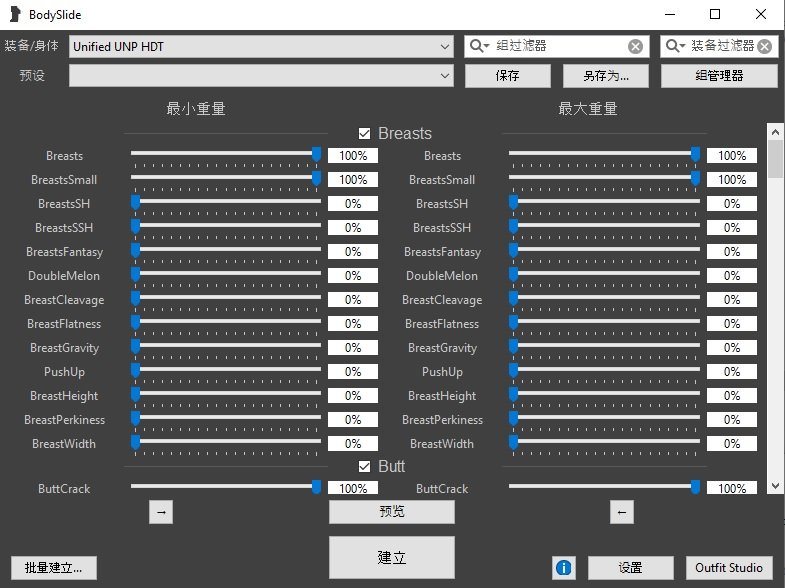Viewport: 785px width, 588px height.
Task: Click inside the 组过滤器 group filter field
Action: click(558, 46)
